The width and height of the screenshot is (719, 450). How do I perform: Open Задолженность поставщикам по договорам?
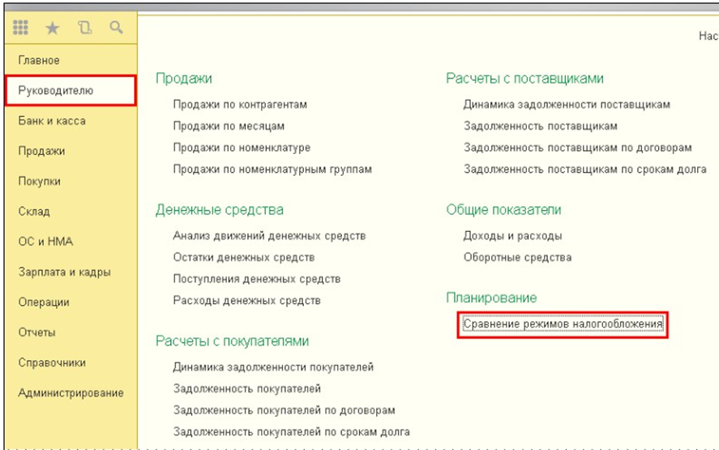pos(577,148)
